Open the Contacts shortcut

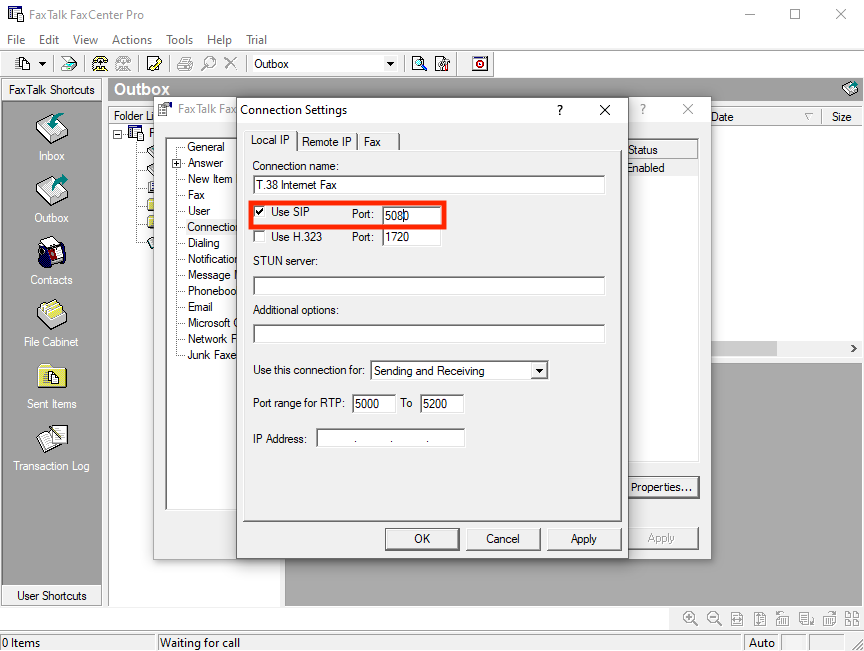[52, 261]
